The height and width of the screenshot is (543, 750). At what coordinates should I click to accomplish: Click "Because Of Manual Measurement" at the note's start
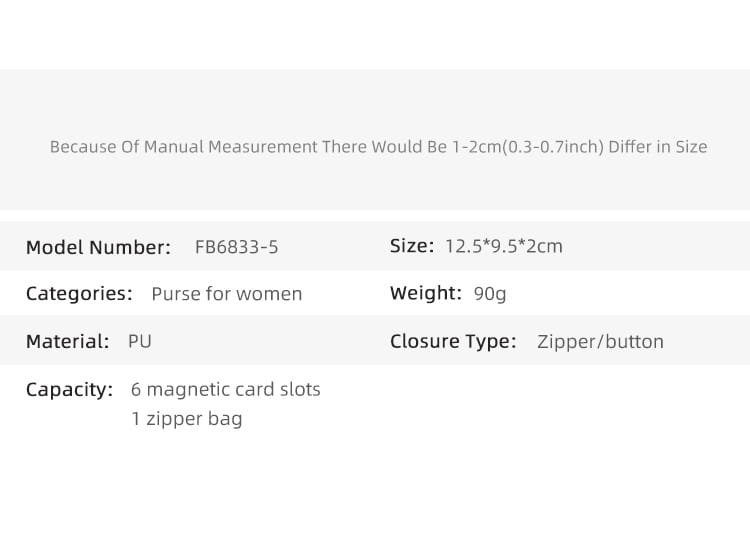click(x=183, y=147)
